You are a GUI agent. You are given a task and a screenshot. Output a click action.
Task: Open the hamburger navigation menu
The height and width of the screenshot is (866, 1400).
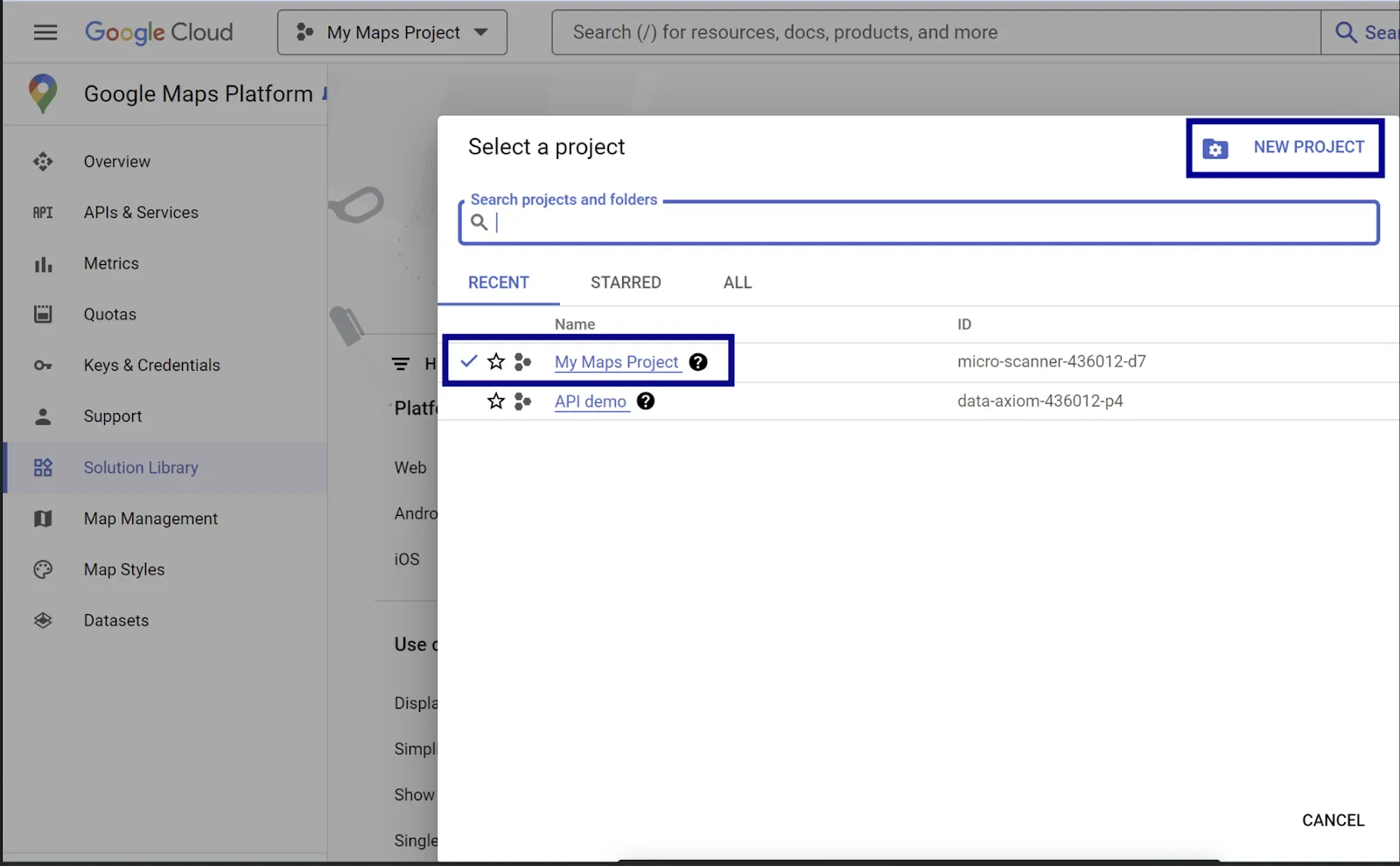click(45, 32)
